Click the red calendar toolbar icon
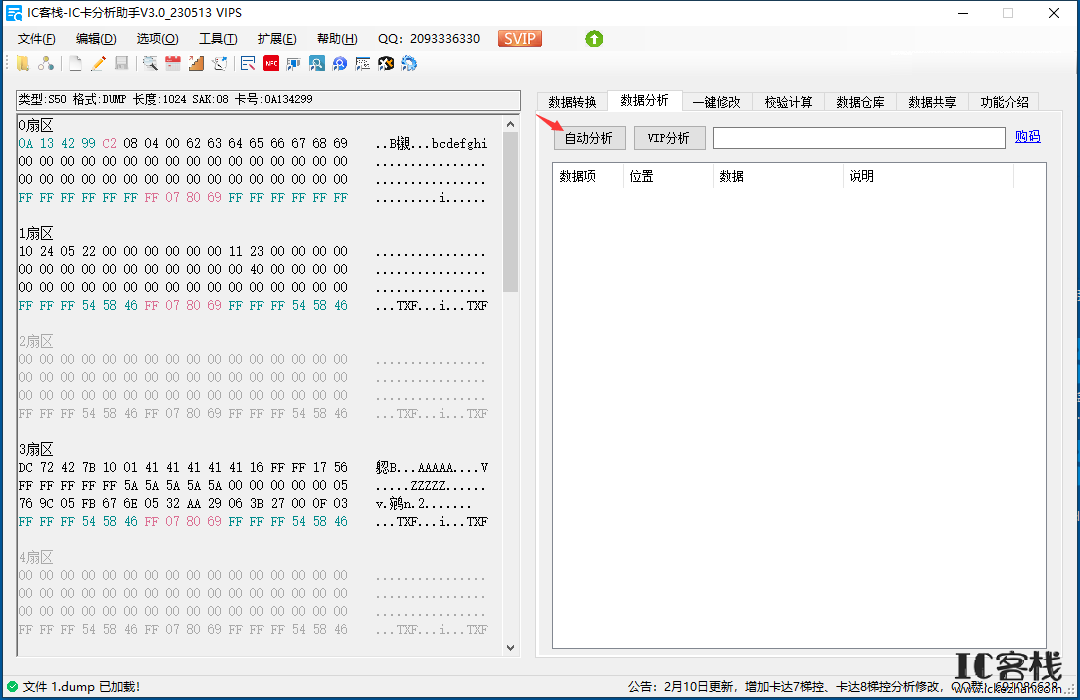1080x700 pixels. [173, 63]
